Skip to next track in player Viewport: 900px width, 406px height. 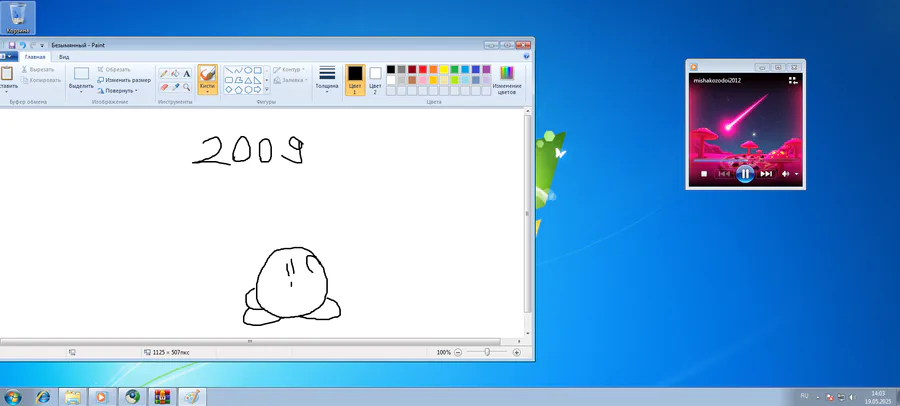coord(766,174)
